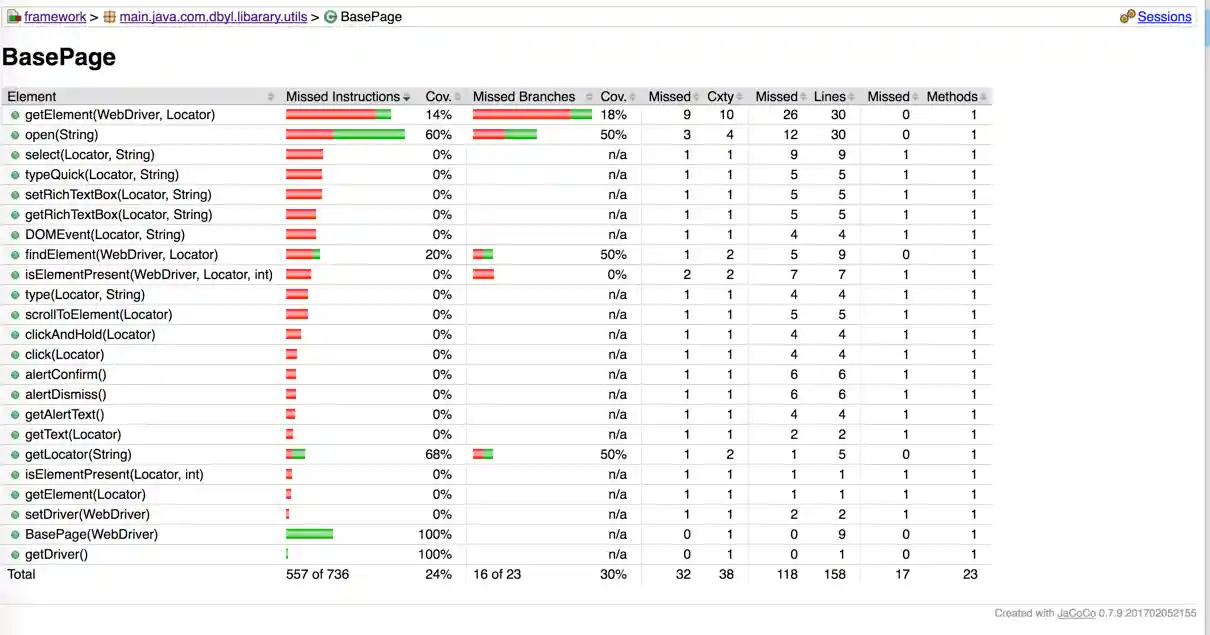Image resolution: width=1210 pixels, height=635 pixels.
Task: Click the green method icon beside getElement(WebDriver, Locator)
Action: (15, 115)
